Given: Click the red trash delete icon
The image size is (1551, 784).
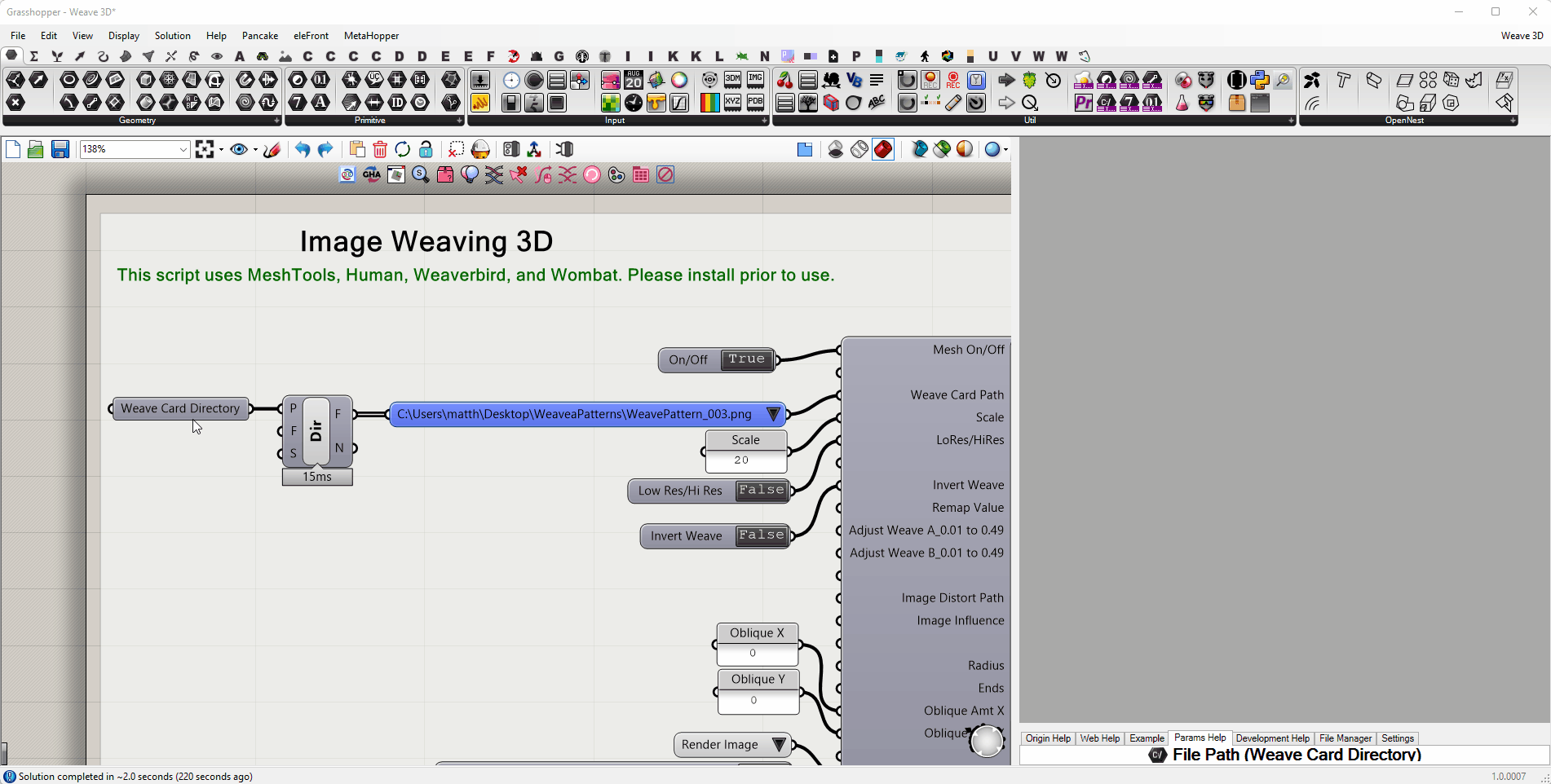Looking at the screenshot, I should point(380,149).
